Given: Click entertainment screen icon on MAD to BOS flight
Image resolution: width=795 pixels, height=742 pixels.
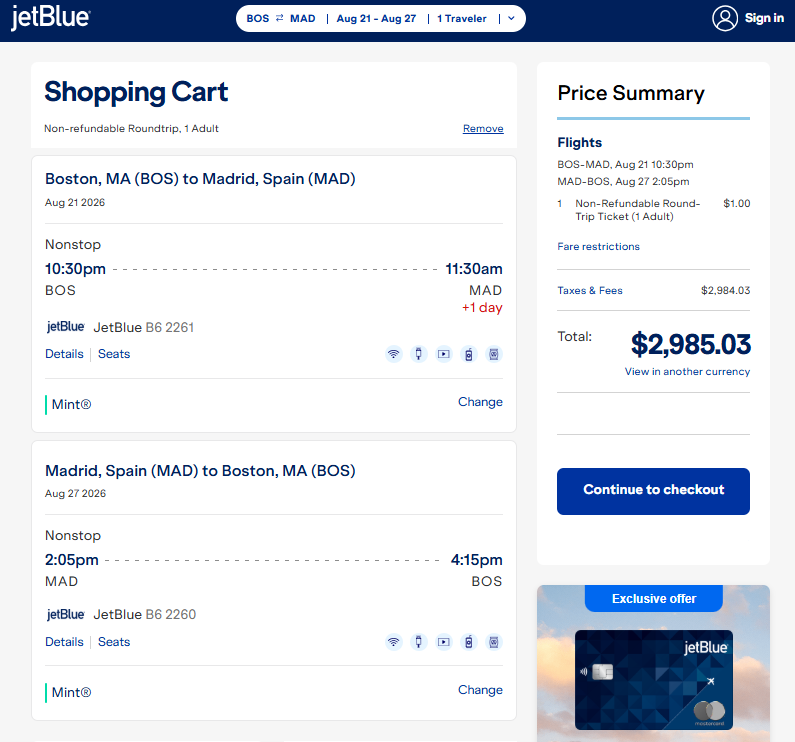Looking at the screenshot, I should (x=444, y=642).
